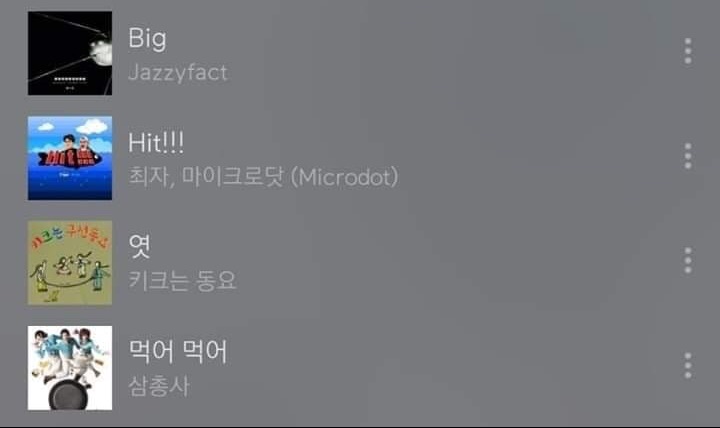Select the 키크는 동요 album artwork
The image size is (720, 428).
tap(70, 263)
